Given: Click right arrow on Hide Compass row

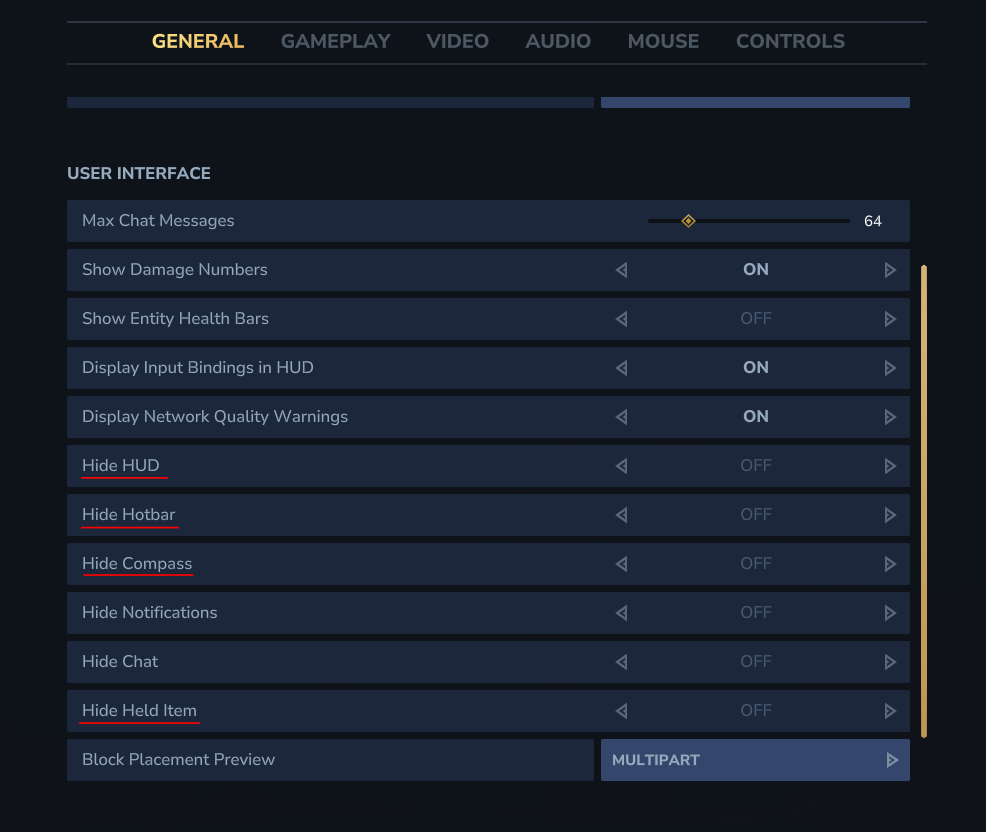Looking at the screenshot, I should [890, 564].
